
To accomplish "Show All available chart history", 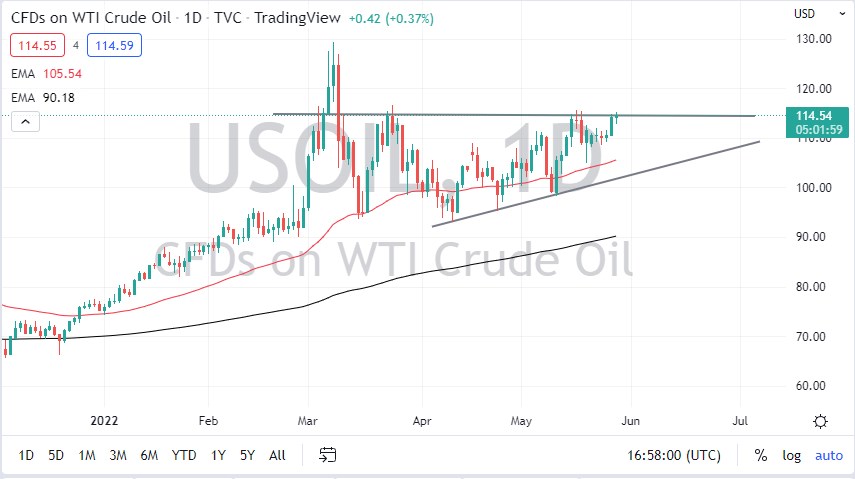I will (277, 455).
